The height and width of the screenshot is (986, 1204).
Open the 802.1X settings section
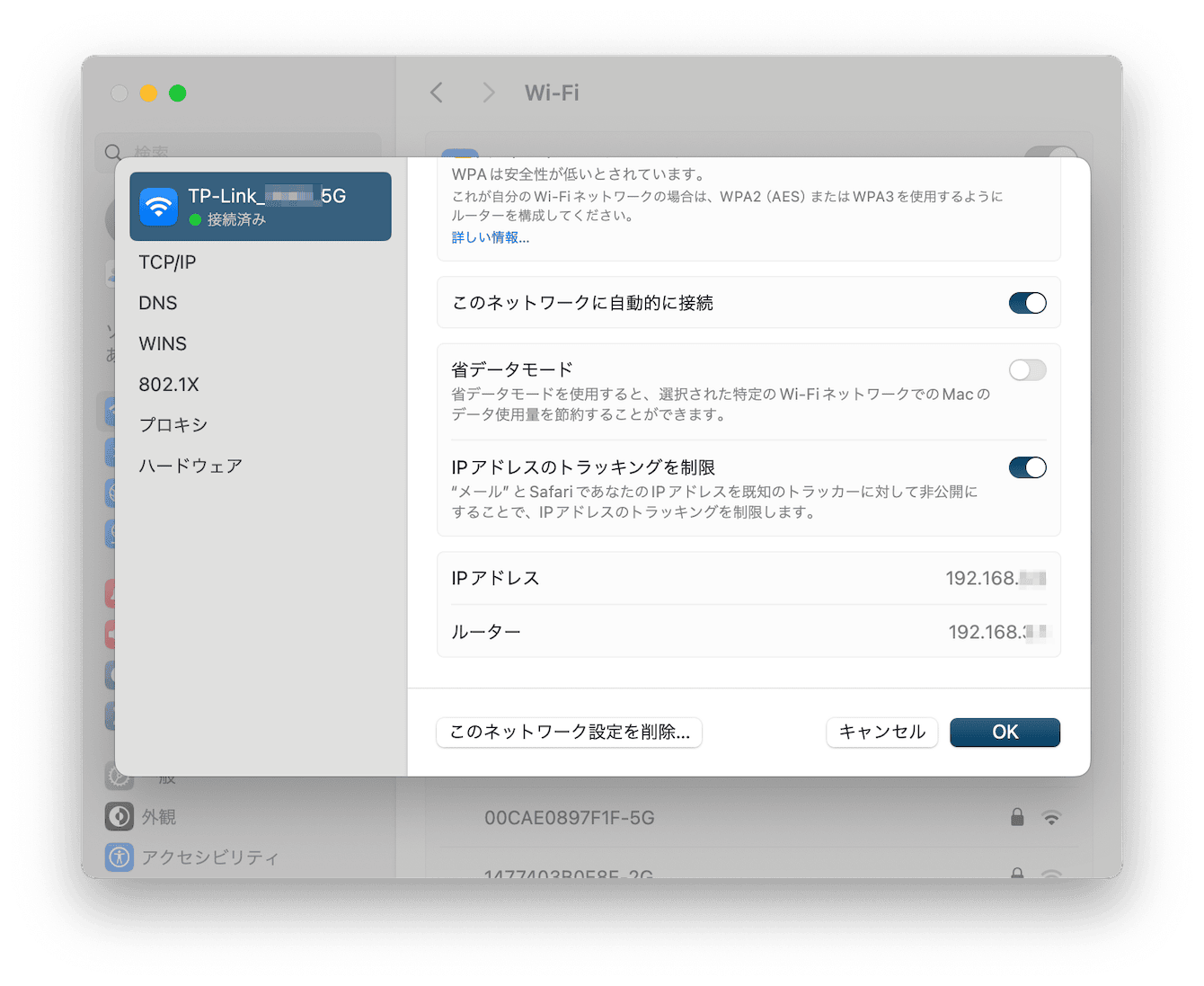coord(169,385)
